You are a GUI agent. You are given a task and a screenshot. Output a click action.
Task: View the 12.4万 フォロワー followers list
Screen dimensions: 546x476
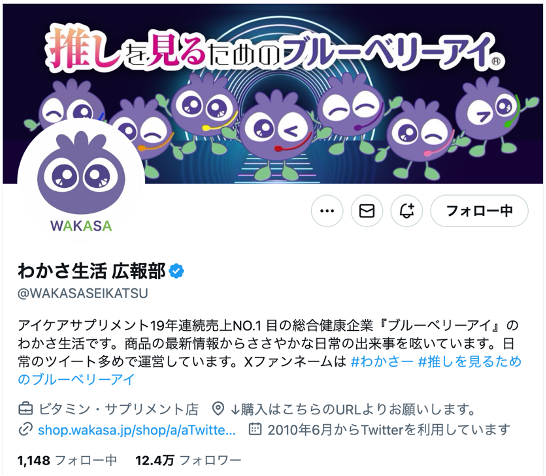pyautogui.click(x=188, y=461)
